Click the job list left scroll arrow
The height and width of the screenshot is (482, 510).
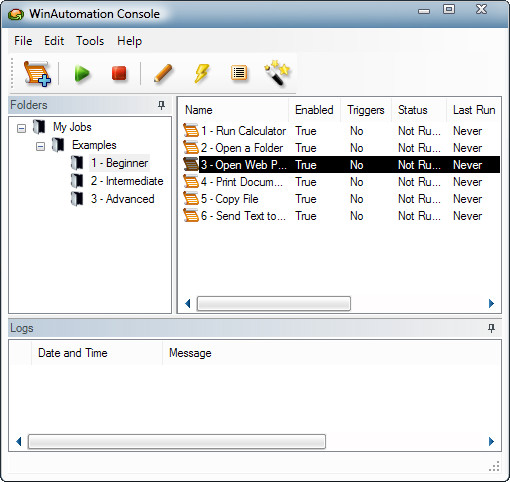tap(188, 304)
